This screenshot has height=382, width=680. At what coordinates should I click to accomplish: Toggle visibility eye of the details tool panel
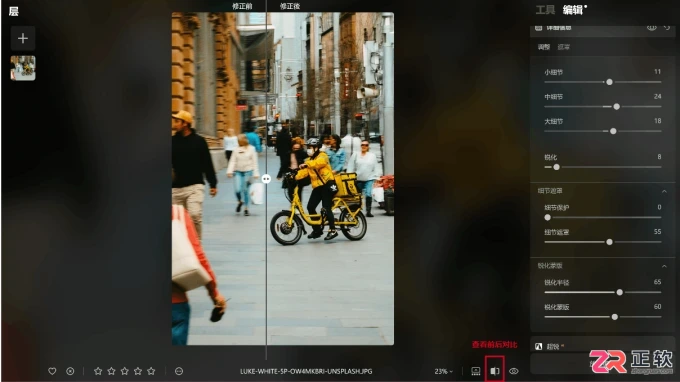coord(651,28)
